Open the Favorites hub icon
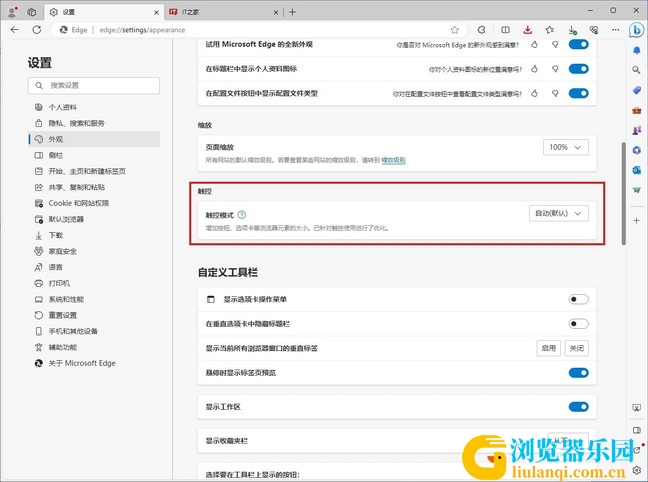Viewport: 648px width, 482px height. pos(549,30)
